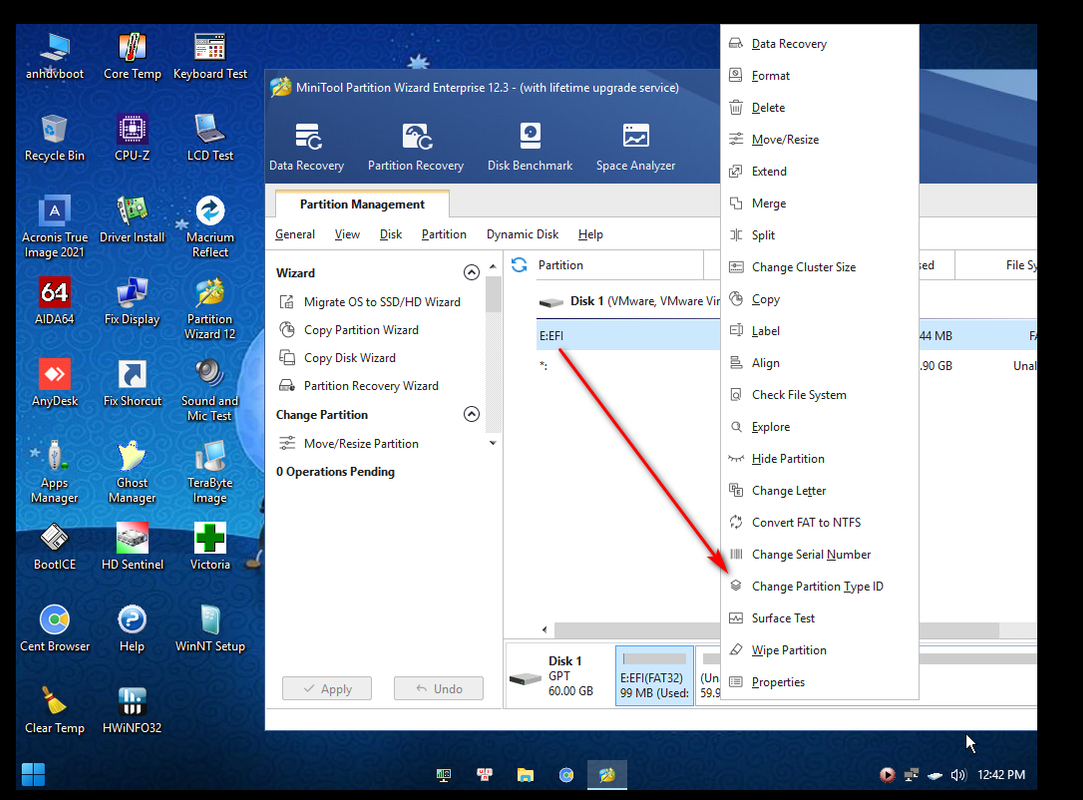Select the Partition Management tab
Image resolution: width=1083 pixels, height=800 pixels.
(362, 204)
